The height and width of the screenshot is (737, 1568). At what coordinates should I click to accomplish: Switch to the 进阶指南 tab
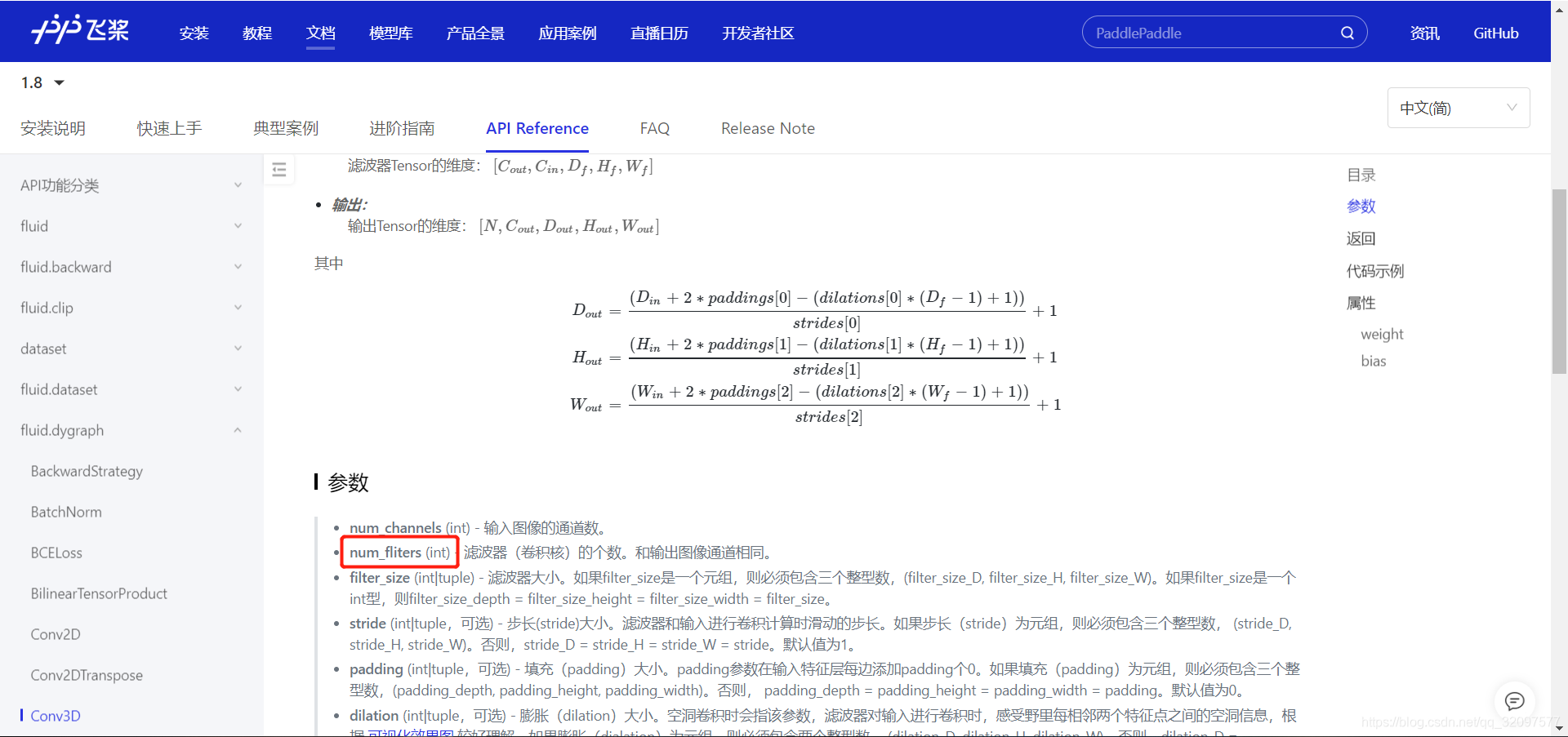click(x=402, y=128)
